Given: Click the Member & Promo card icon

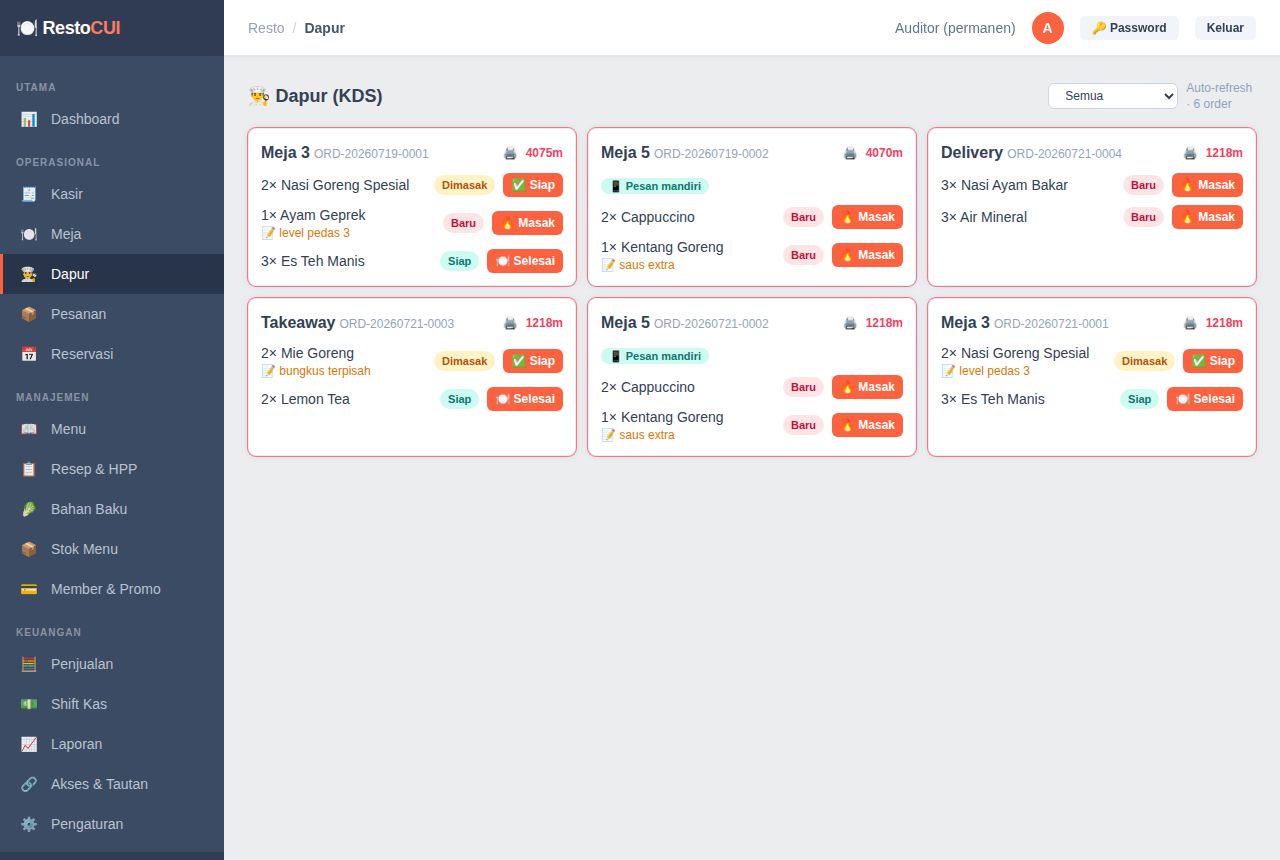Looking at the screenshot, I should pyautogui.click(x=29, y=589).
